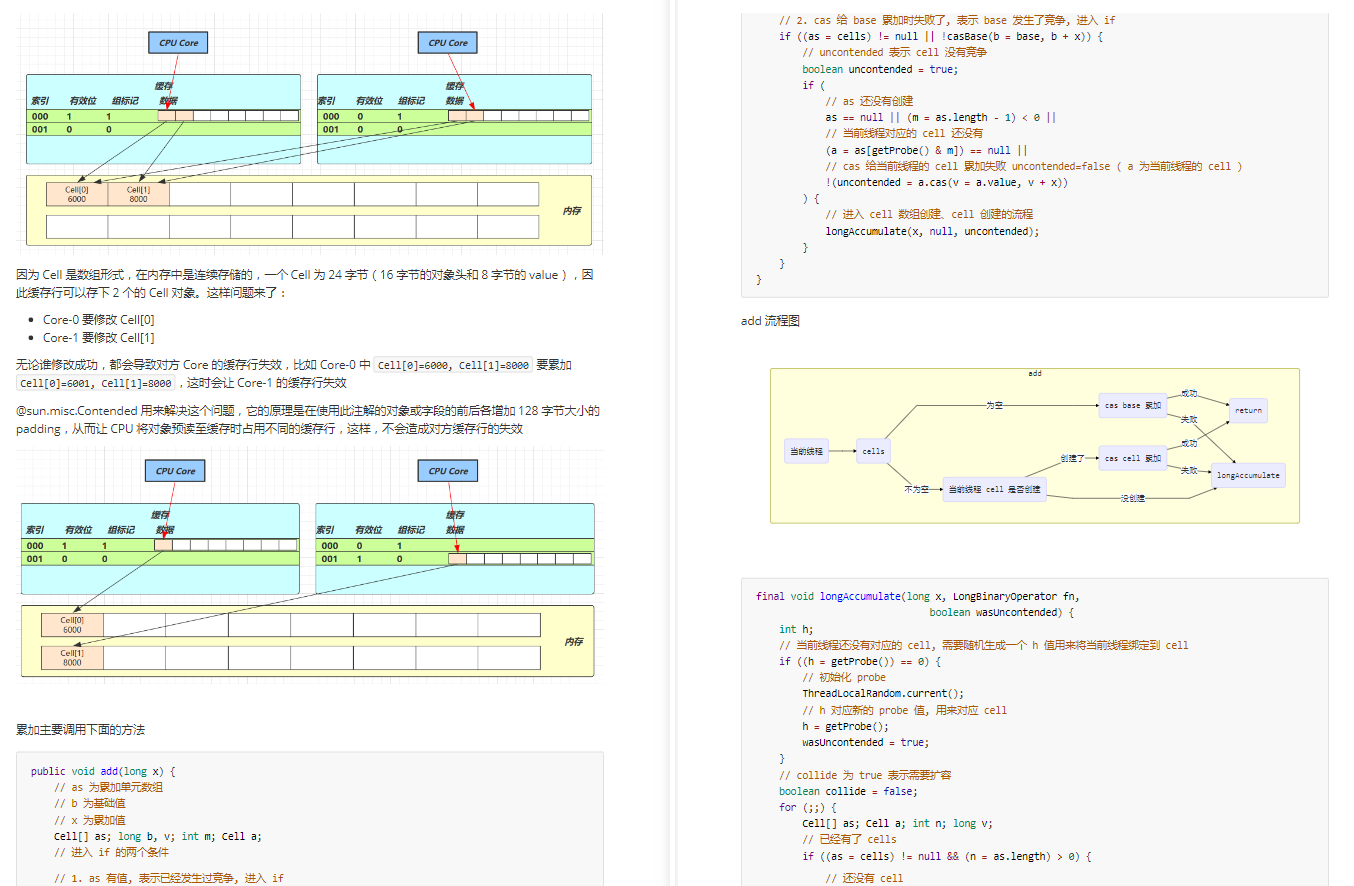Viewport: 1354px width, 886px height.
Task: Select the "cells" node in the flowchart
Action: click(x=873, y=451)
